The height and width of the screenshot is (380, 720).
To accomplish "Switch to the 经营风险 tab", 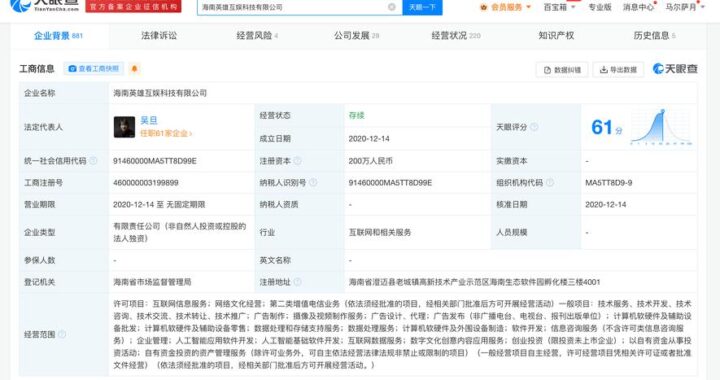I will tap(257, 36).
